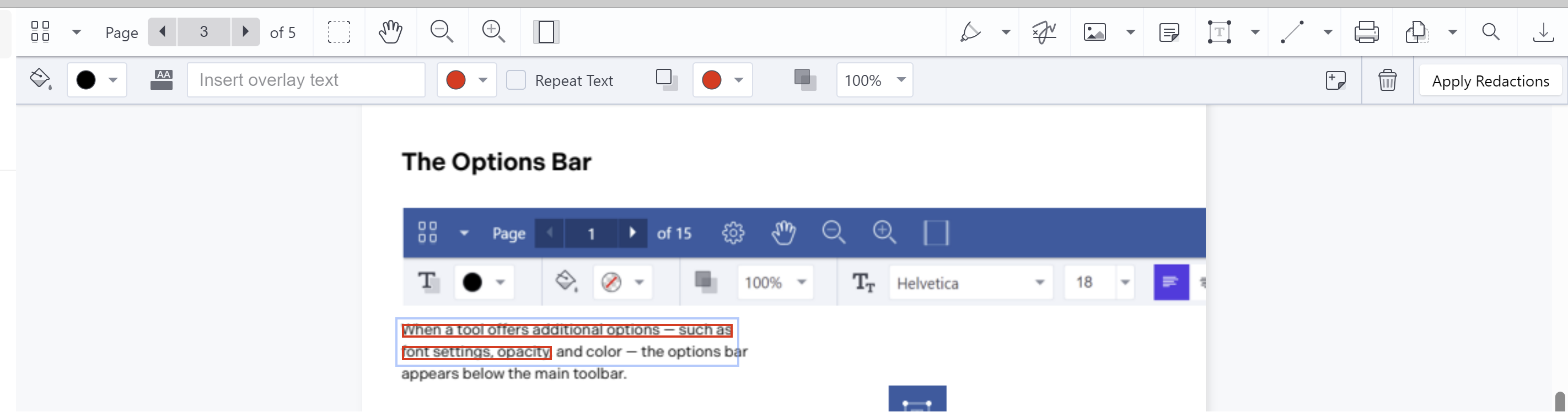The width and height of the screenshot is (1568, 412).
Task: Click the Insert overlay text field
Action: 306,80
